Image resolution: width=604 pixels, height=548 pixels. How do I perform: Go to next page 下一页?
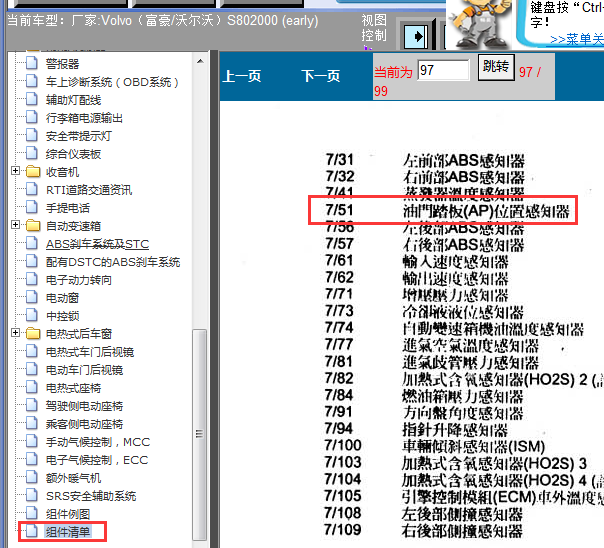click(x=320, y=76)
